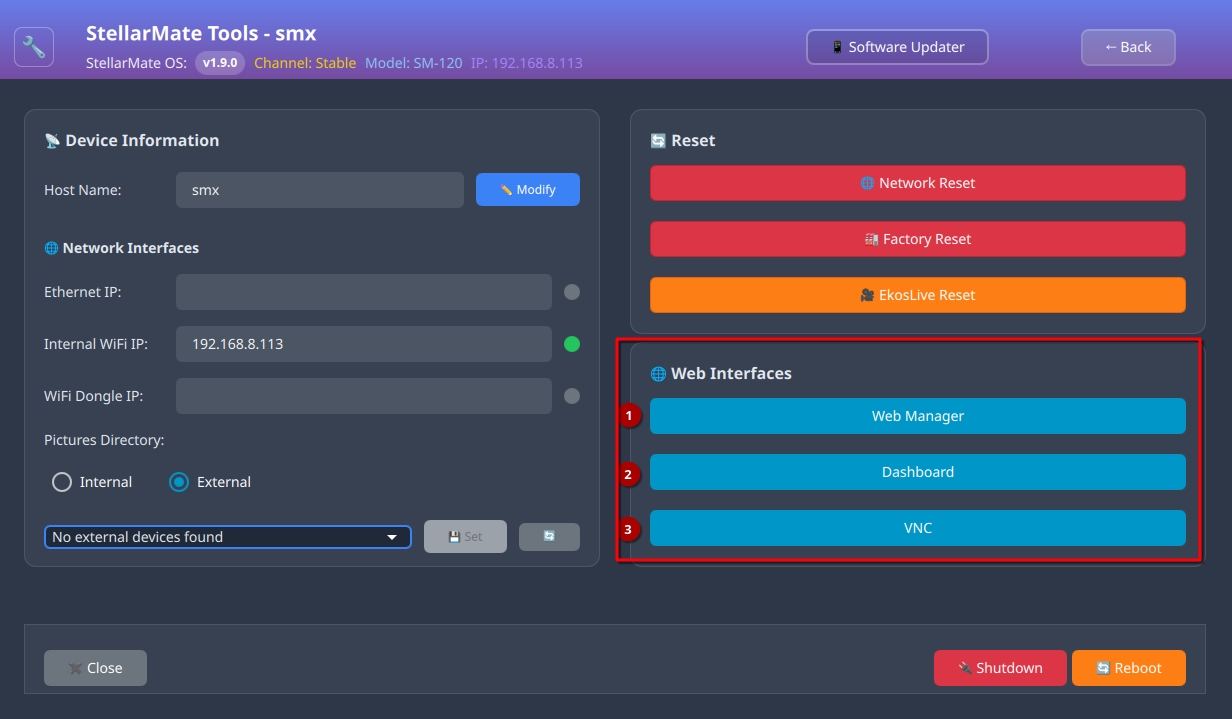1232x719 pixels.
Task: Click the gray Ethernet status indicator
Action: click(x=572, y=292)
